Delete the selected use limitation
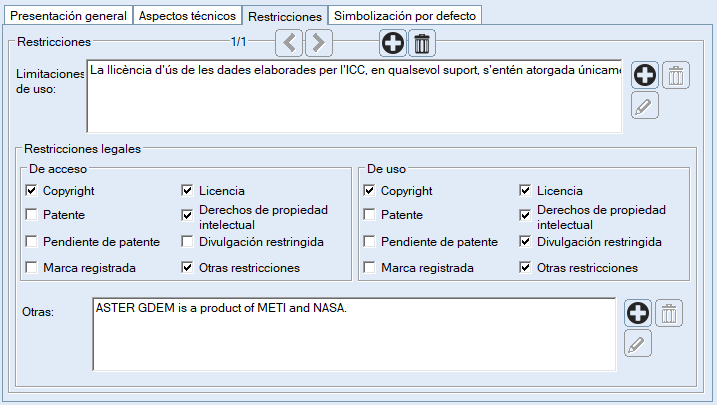This screenshot has width=717, height=405. point(676,75)
